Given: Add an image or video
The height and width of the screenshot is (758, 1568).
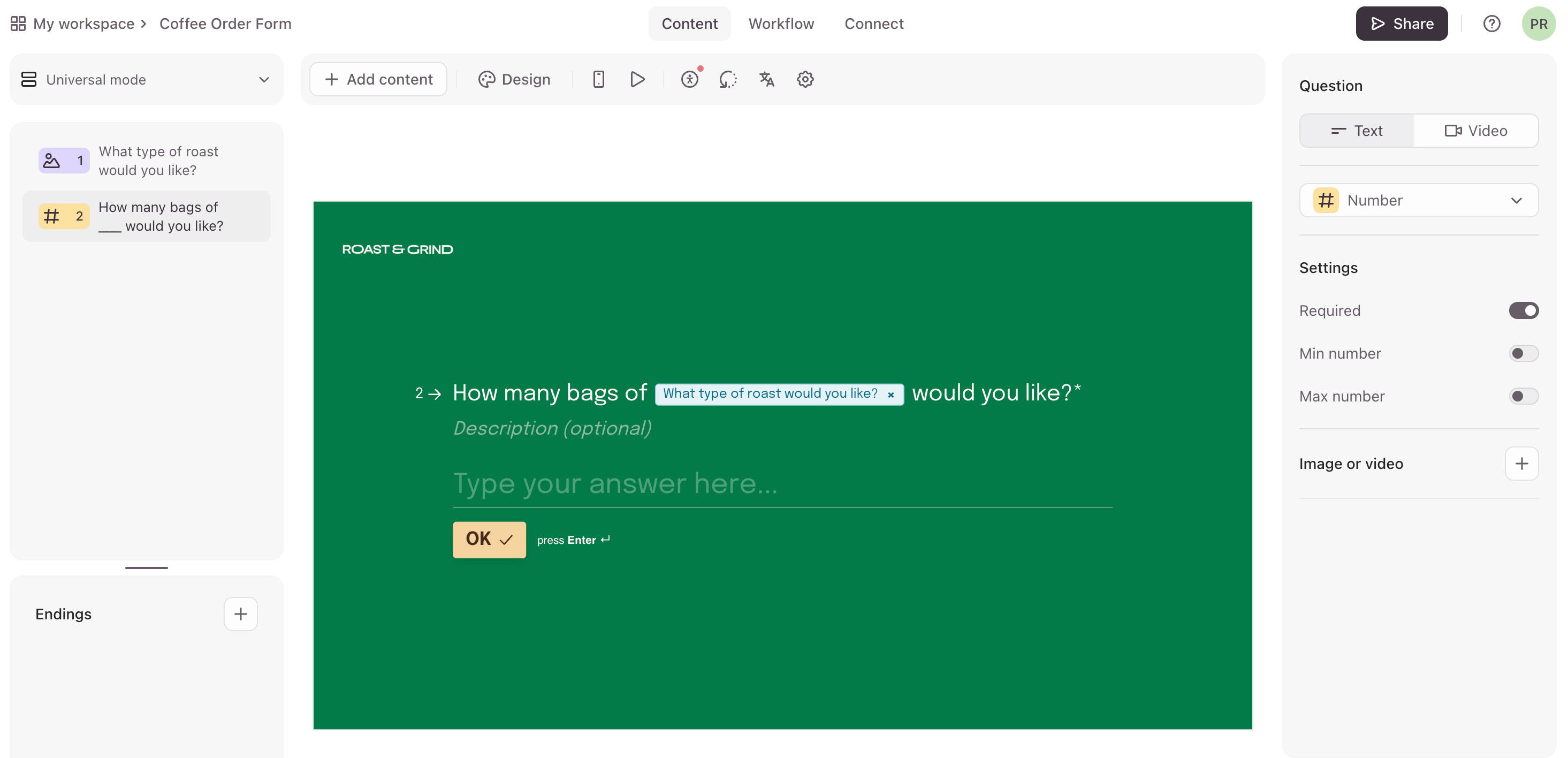Looking at the screenshot, I should click(1521, 464).
